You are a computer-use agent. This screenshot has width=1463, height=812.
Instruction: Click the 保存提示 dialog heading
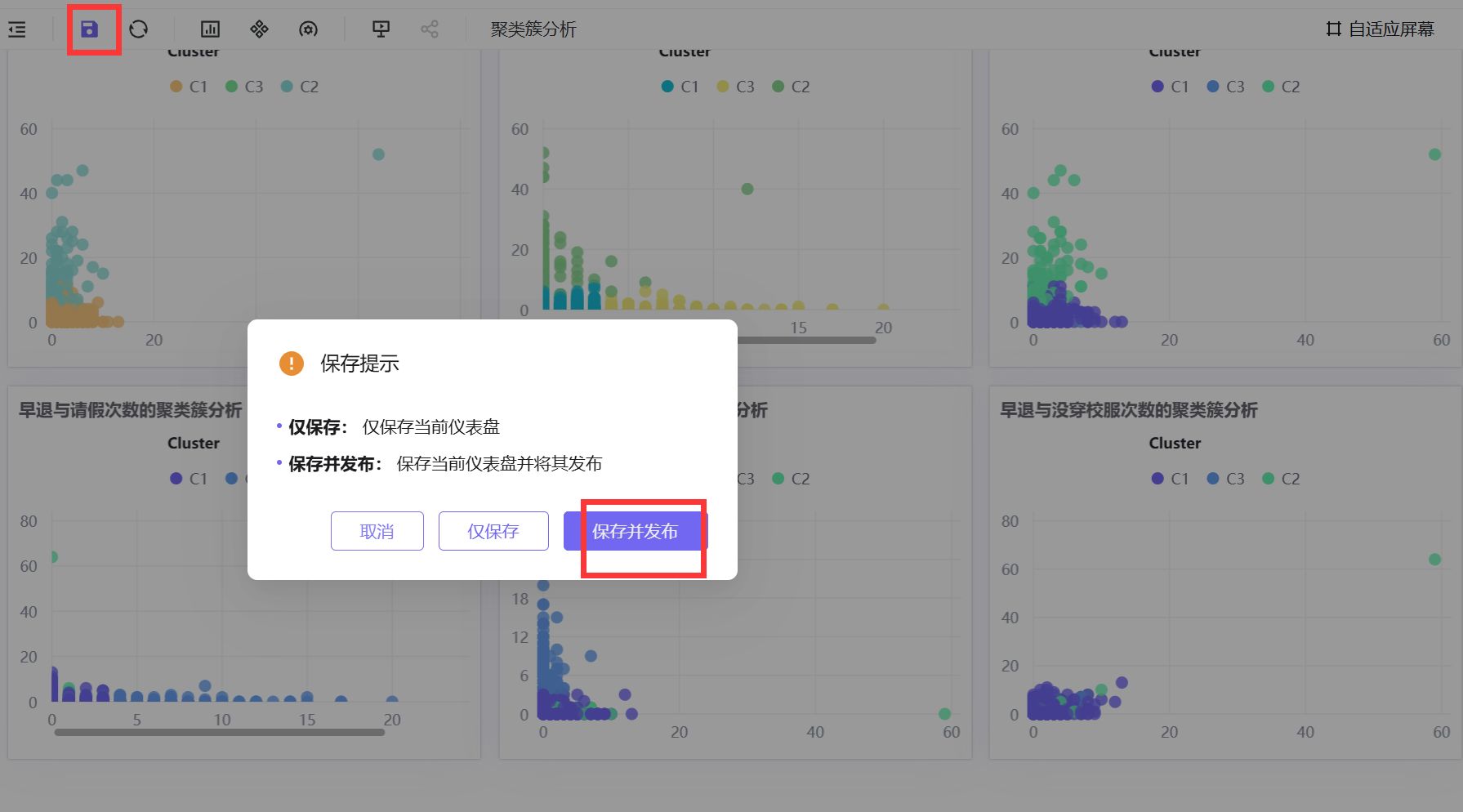coord(359,364)
